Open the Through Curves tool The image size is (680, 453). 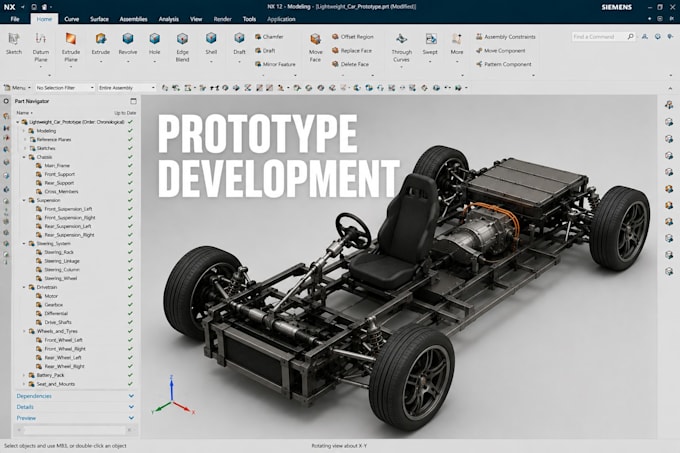402,47
